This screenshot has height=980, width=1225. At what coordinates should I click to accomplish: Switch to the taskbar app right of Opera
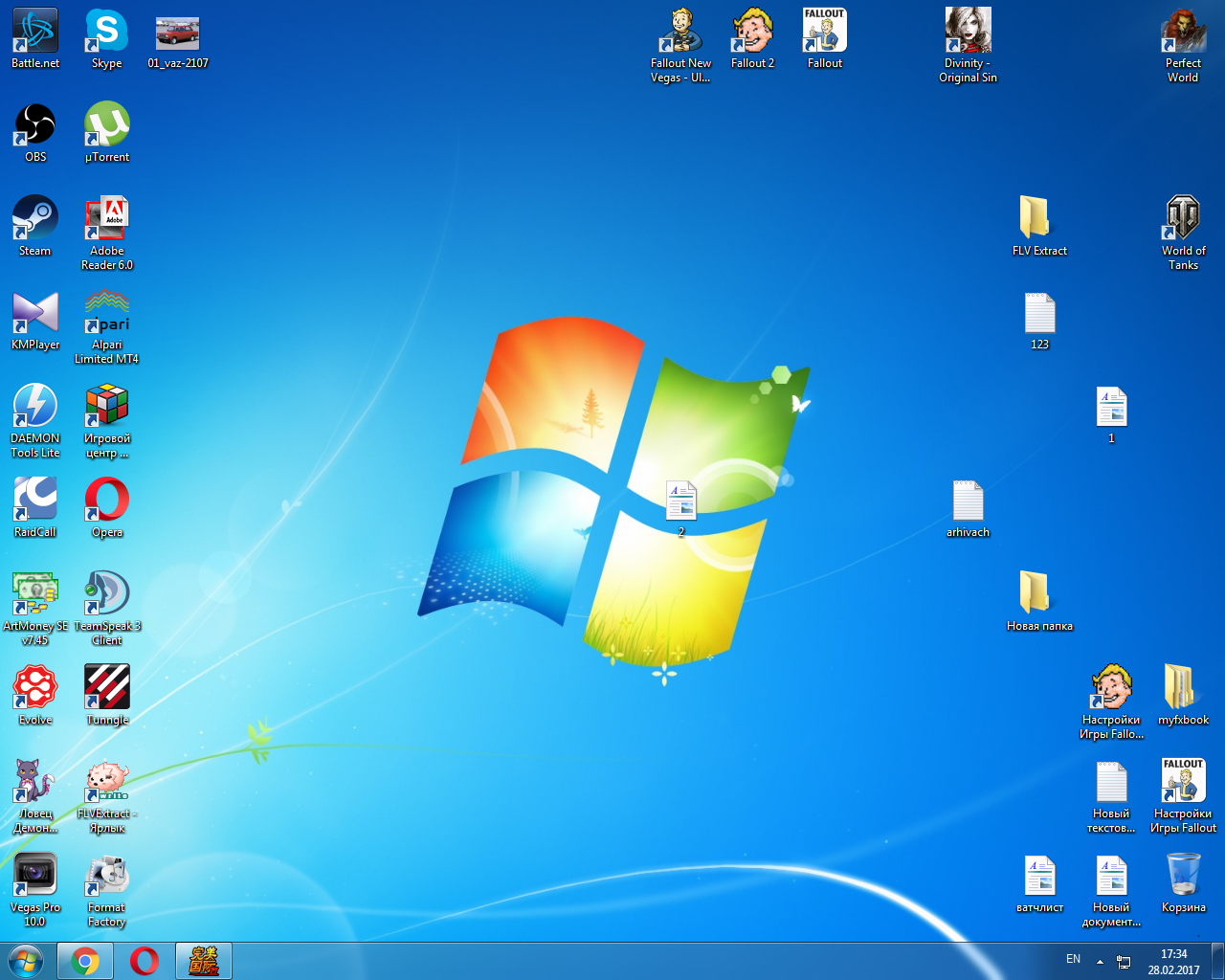[x=204, y=961]
